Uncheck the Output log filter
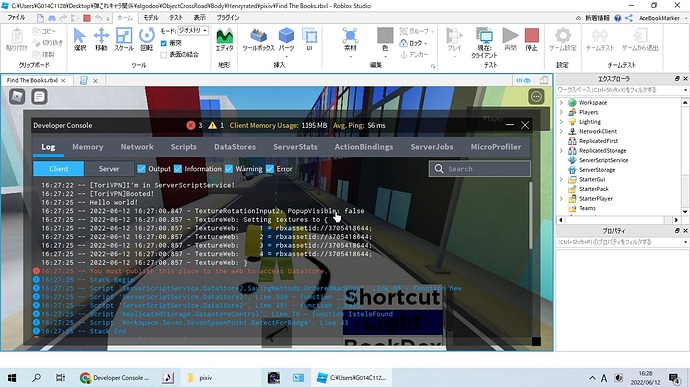Viewport: 690px width, 387px height. pyautogui.click(x=141, y=169)
